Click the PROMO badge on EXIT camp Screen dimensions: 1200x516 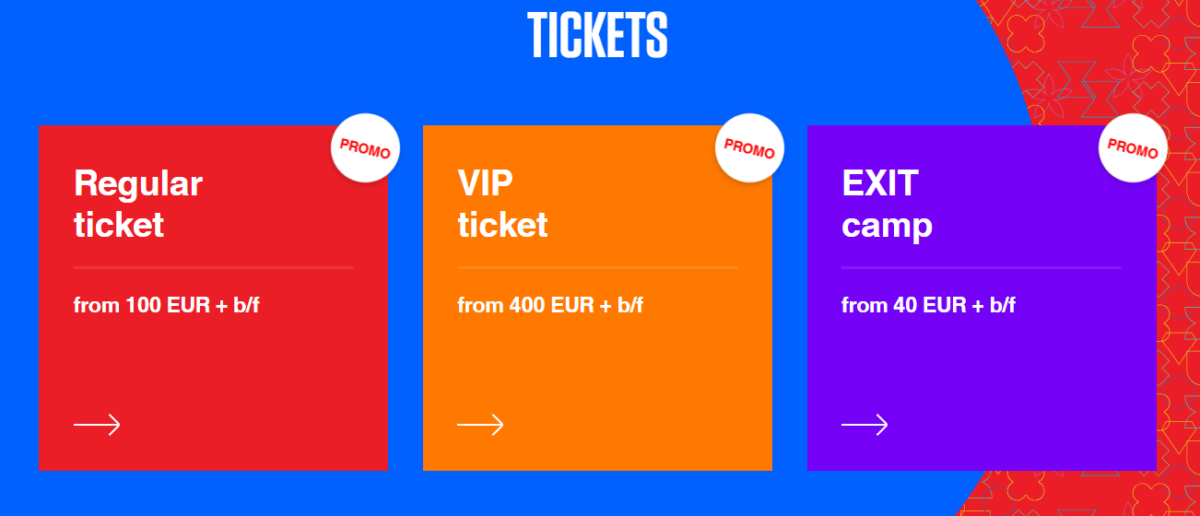pyautogui.click(x=1133, y=148)
